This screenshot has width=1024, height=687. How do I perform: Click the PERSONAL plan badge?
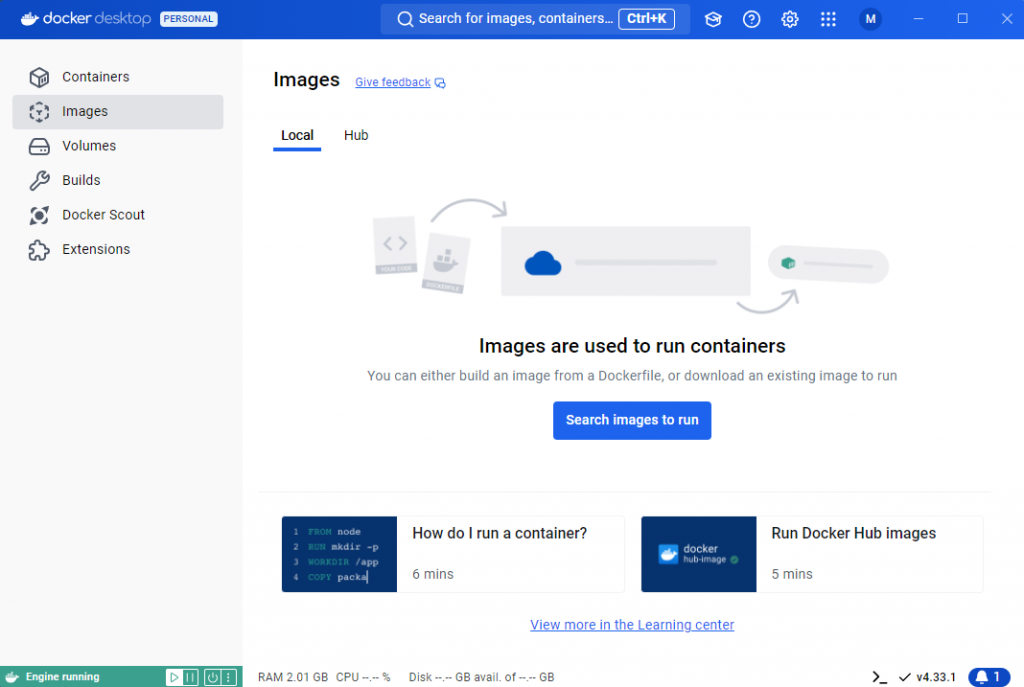[189, 19]
